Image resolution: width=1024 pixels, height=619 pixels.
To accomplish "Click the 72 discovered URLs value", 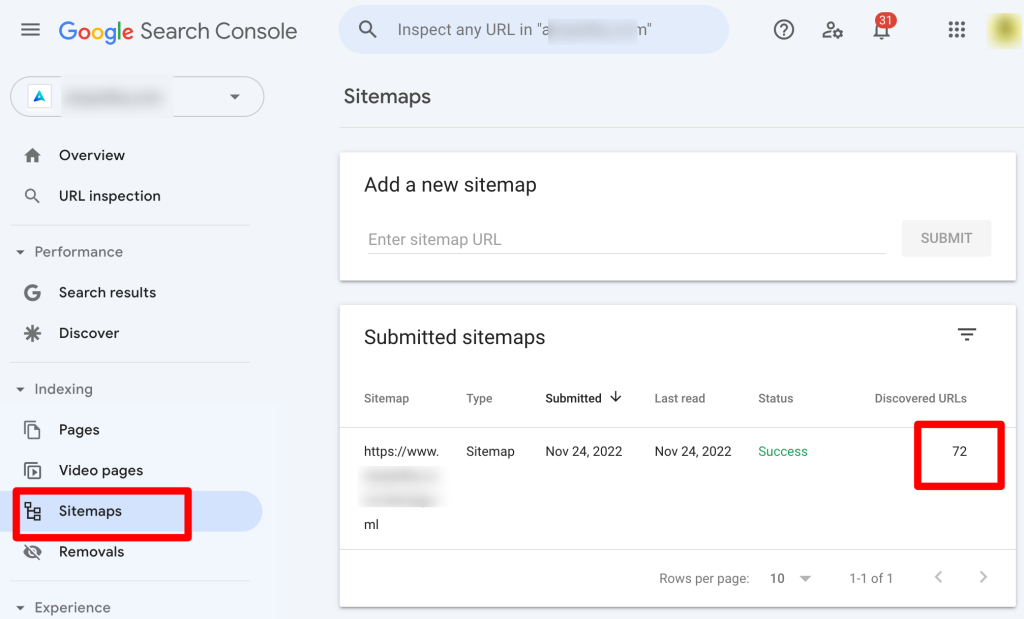I will pyautogui.click(x=959, y=451).
